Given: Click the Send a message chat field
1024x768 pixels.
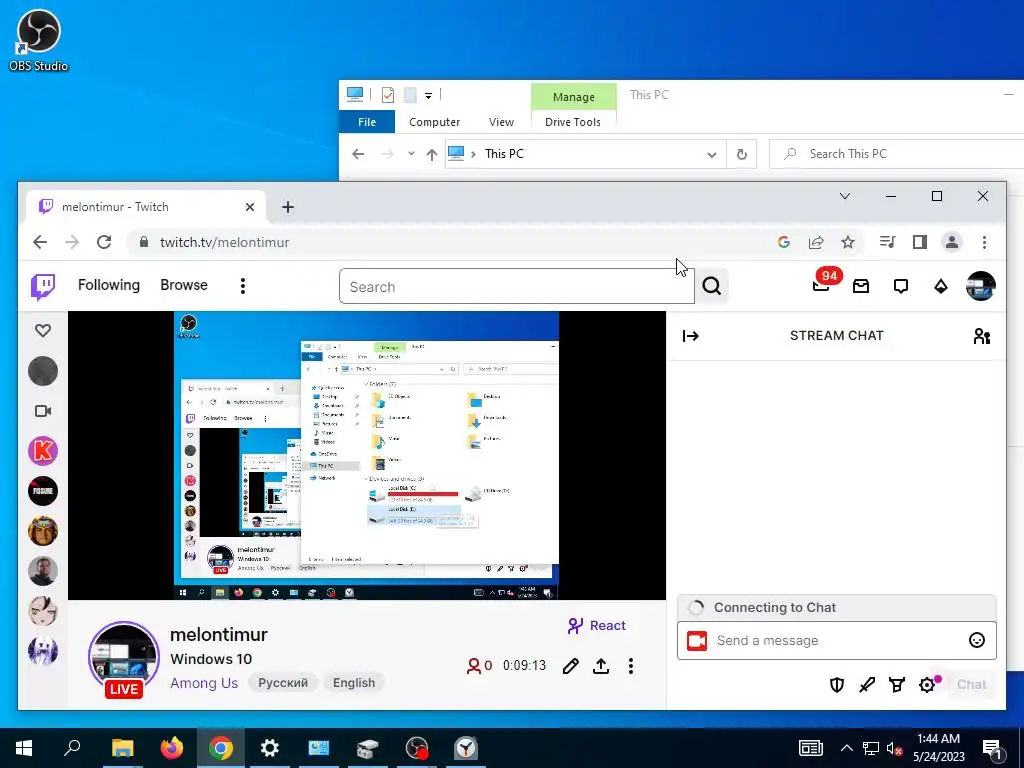Looking at the screenshot, I should [837, 641].
